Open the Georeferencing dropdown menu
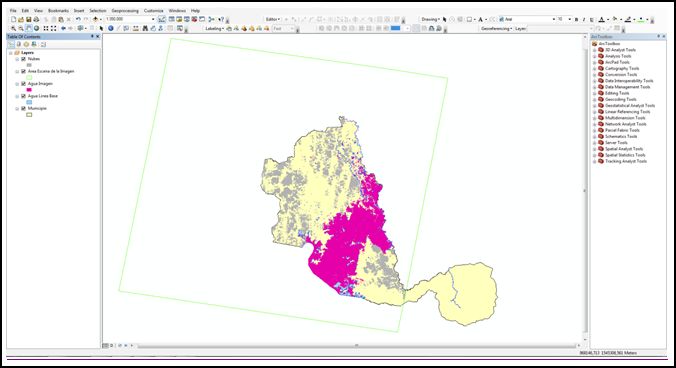676x368 pixels. point(496,28)
